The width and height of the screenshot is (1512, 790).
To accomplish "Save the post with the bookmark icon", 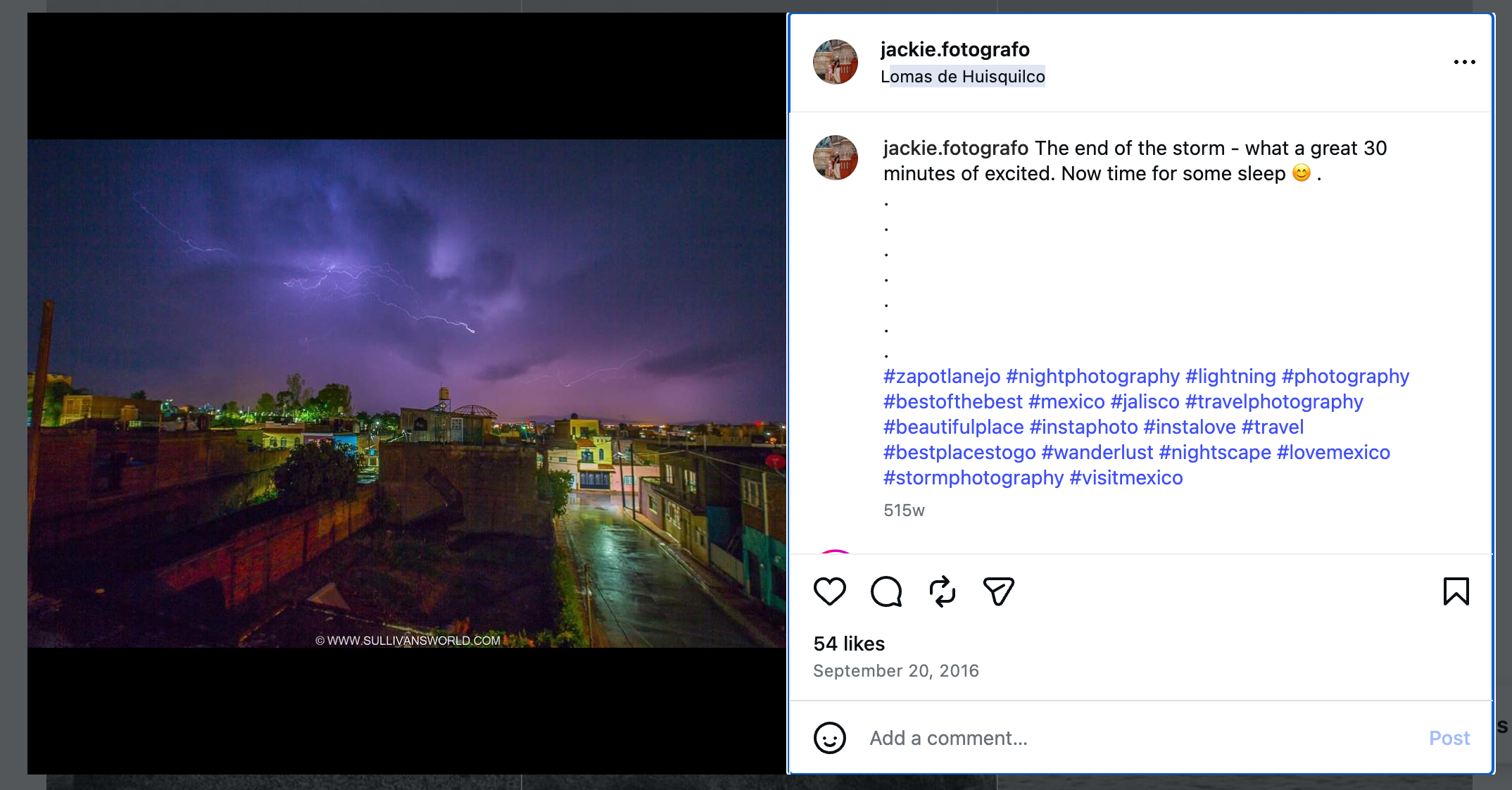I will pos(1456,591).
